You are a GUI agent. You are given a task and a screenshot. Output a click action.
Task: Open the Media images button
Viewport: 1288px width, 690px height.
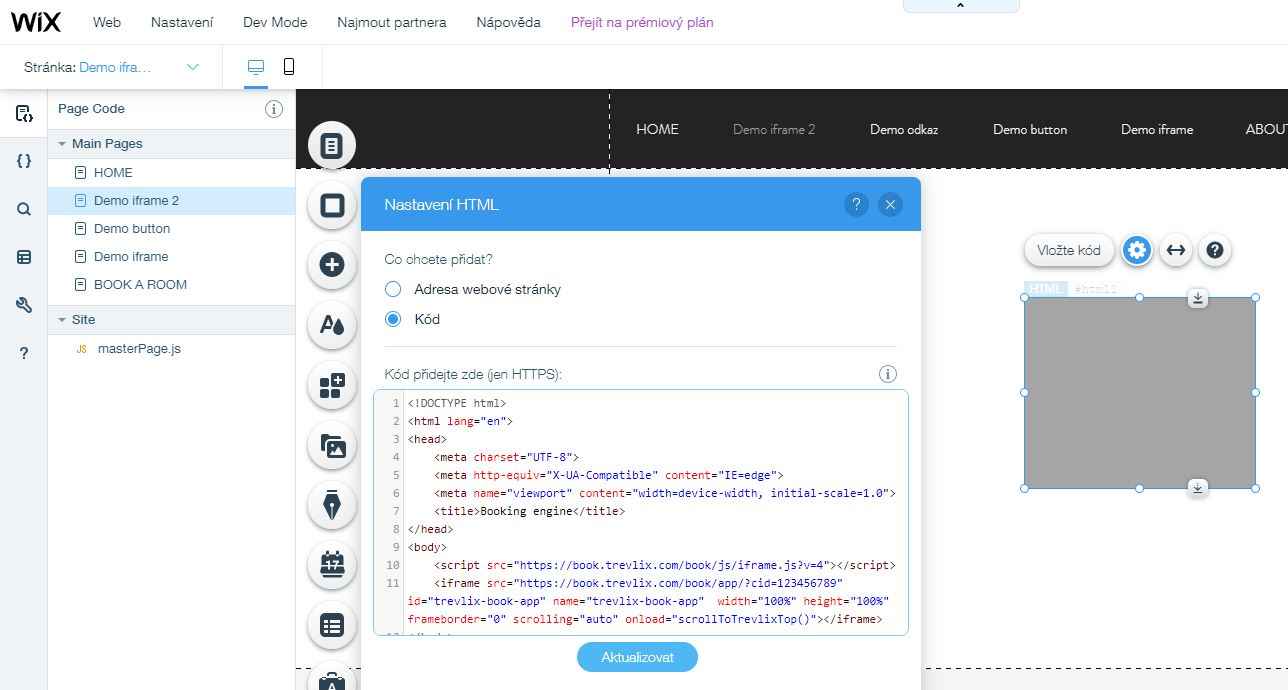pyautogui.click(x=332, y=446)
